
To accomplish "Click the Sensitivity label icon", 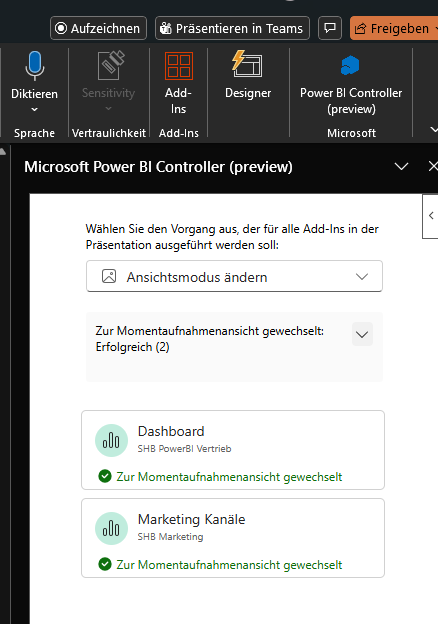I will 111,66.
